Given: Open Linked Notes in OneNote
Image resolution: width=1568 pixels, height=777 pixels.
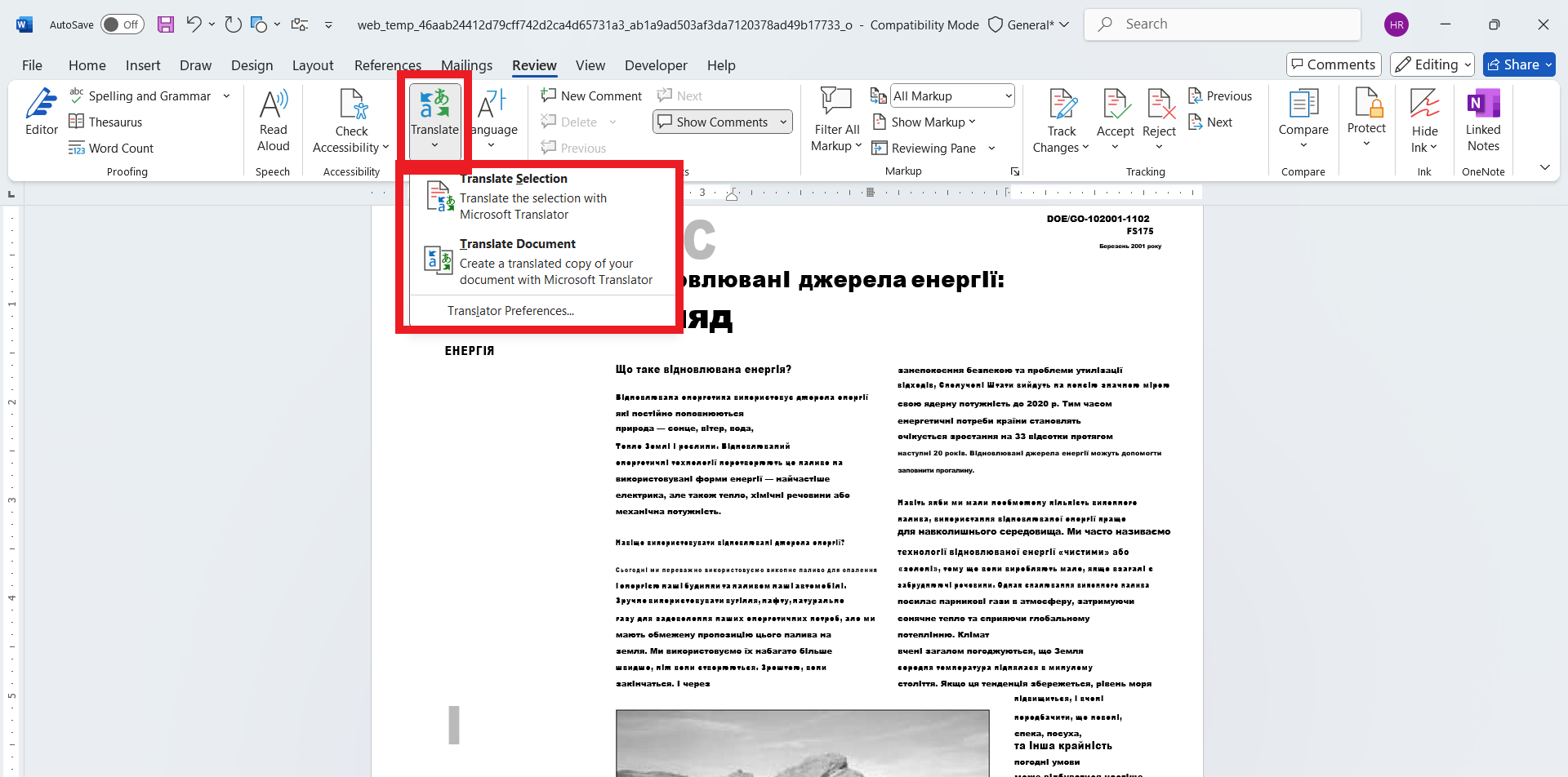Looking at the screenshot, I should [x=1483, y=120].
